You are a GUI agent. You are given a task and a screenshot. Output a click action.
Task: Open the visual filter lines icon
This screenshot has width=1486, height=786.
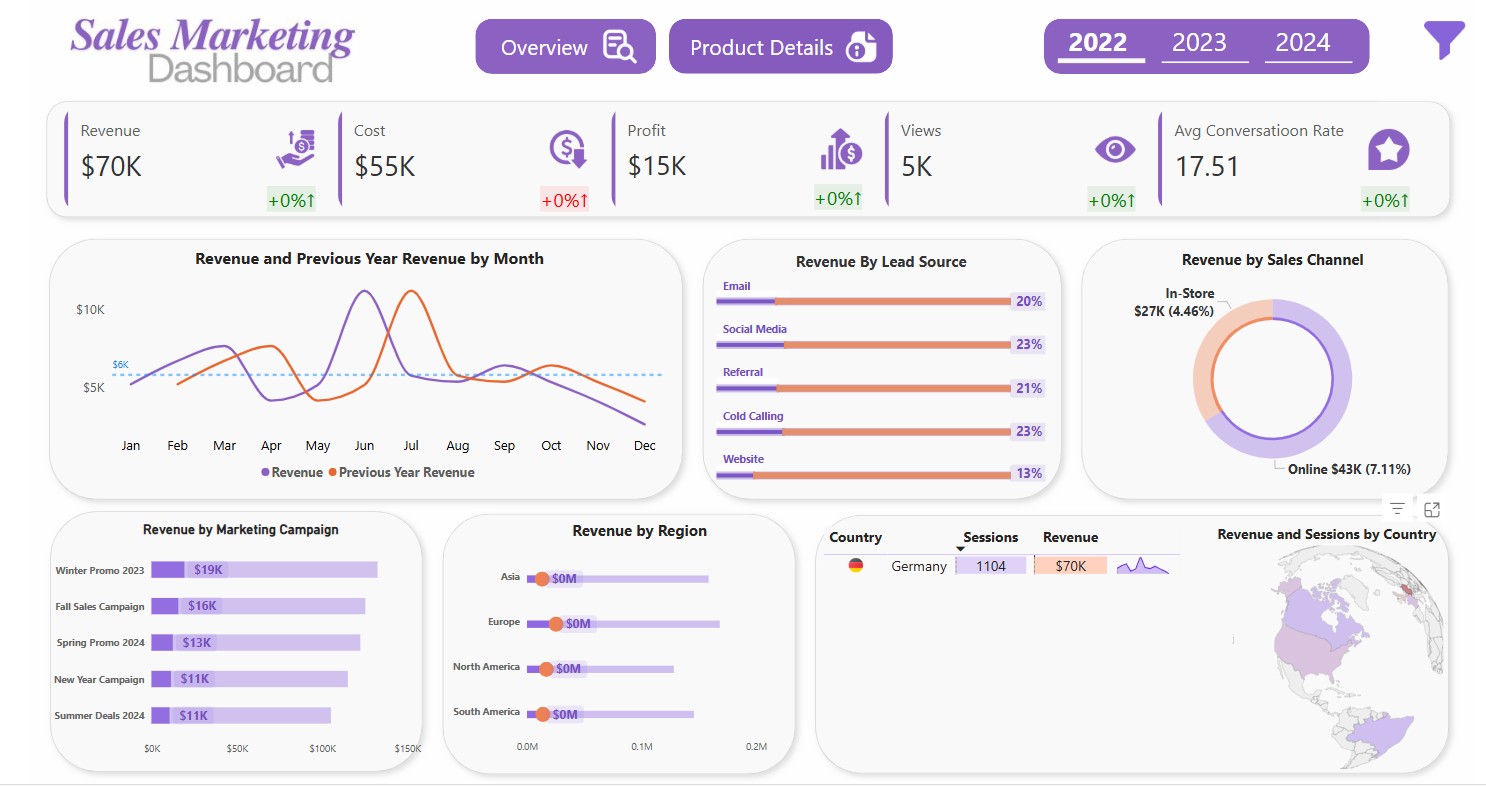[x=1397, y=509]
